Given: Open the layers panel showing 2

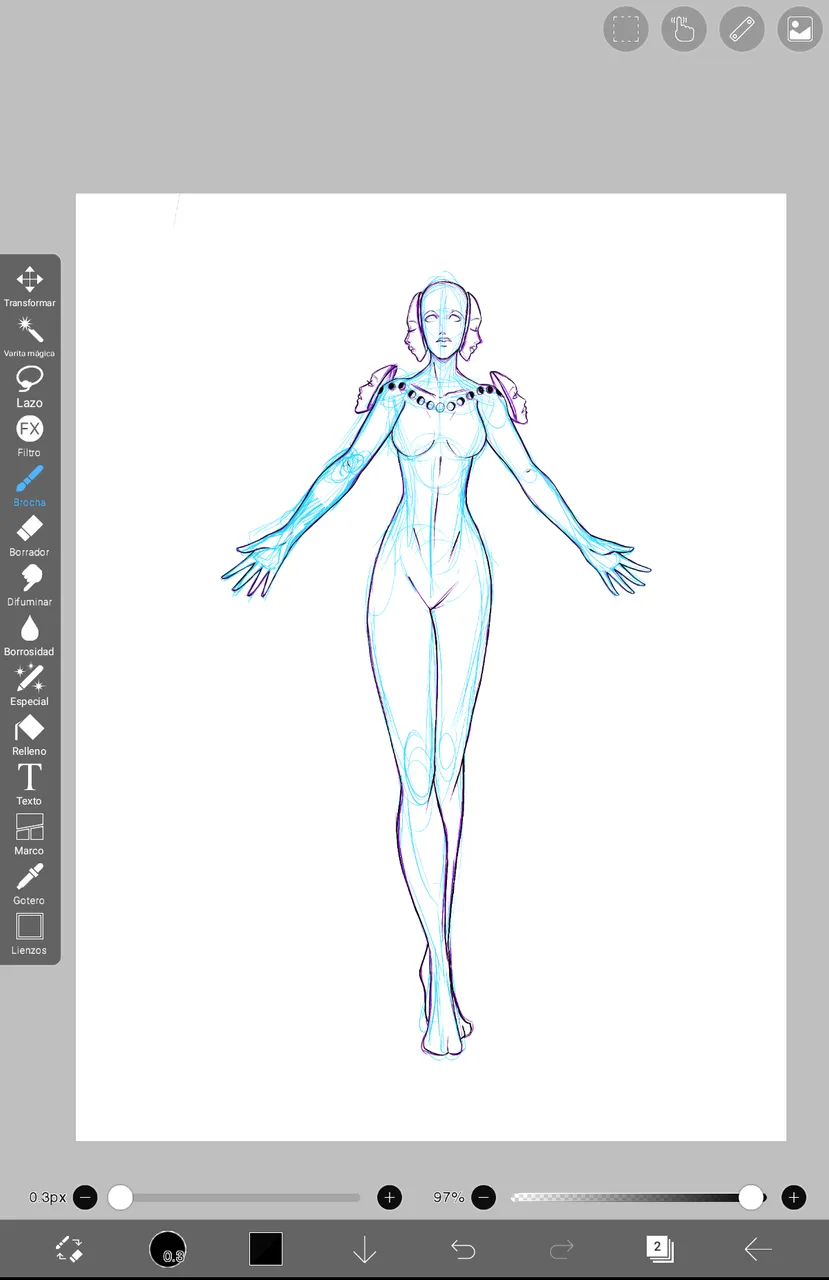Looking at the screenshot, I should 659,1248.
